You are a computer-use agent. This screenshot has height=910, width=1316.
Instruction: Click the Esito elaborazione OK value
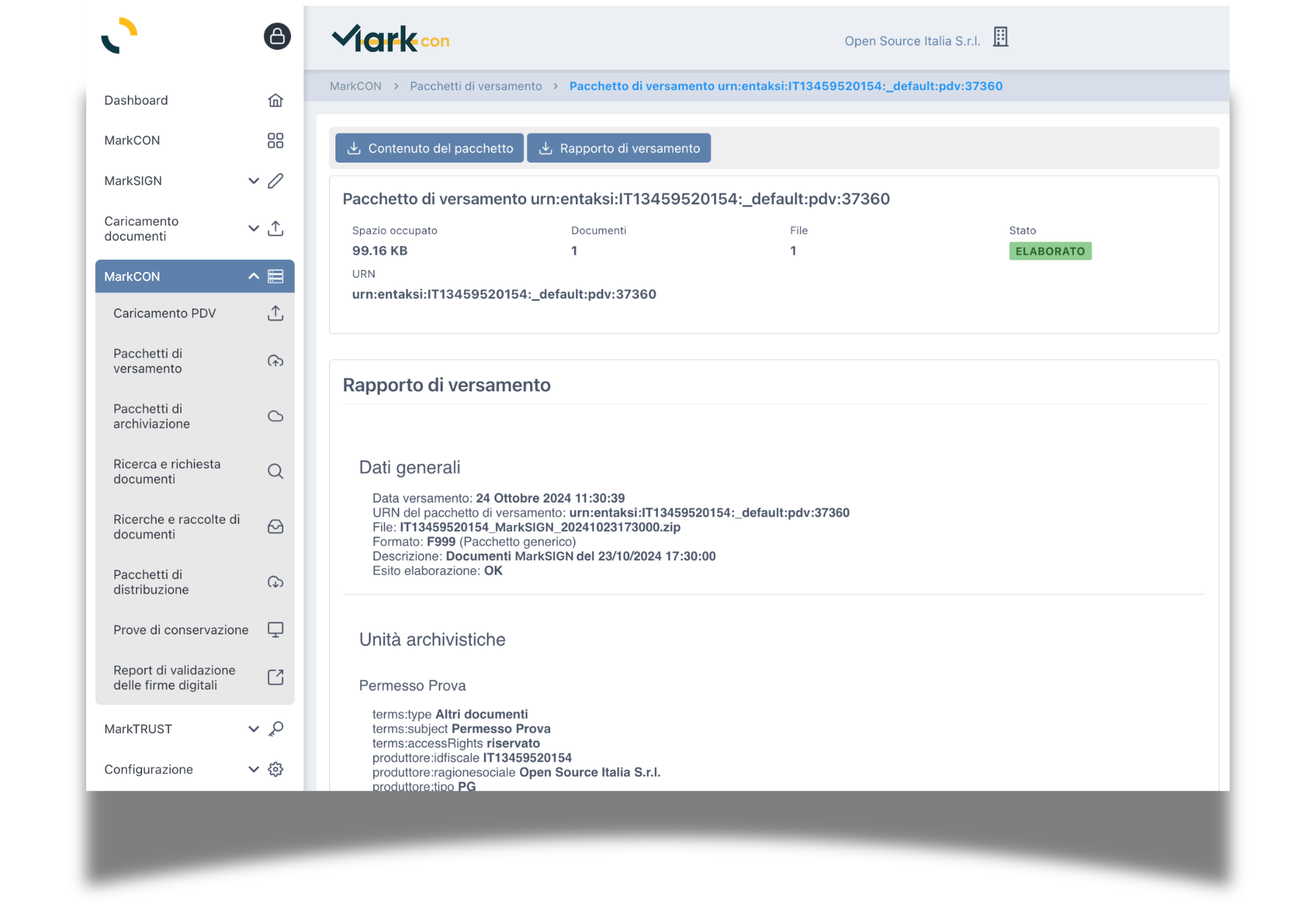pyautogui.click(x=493, y=571)
